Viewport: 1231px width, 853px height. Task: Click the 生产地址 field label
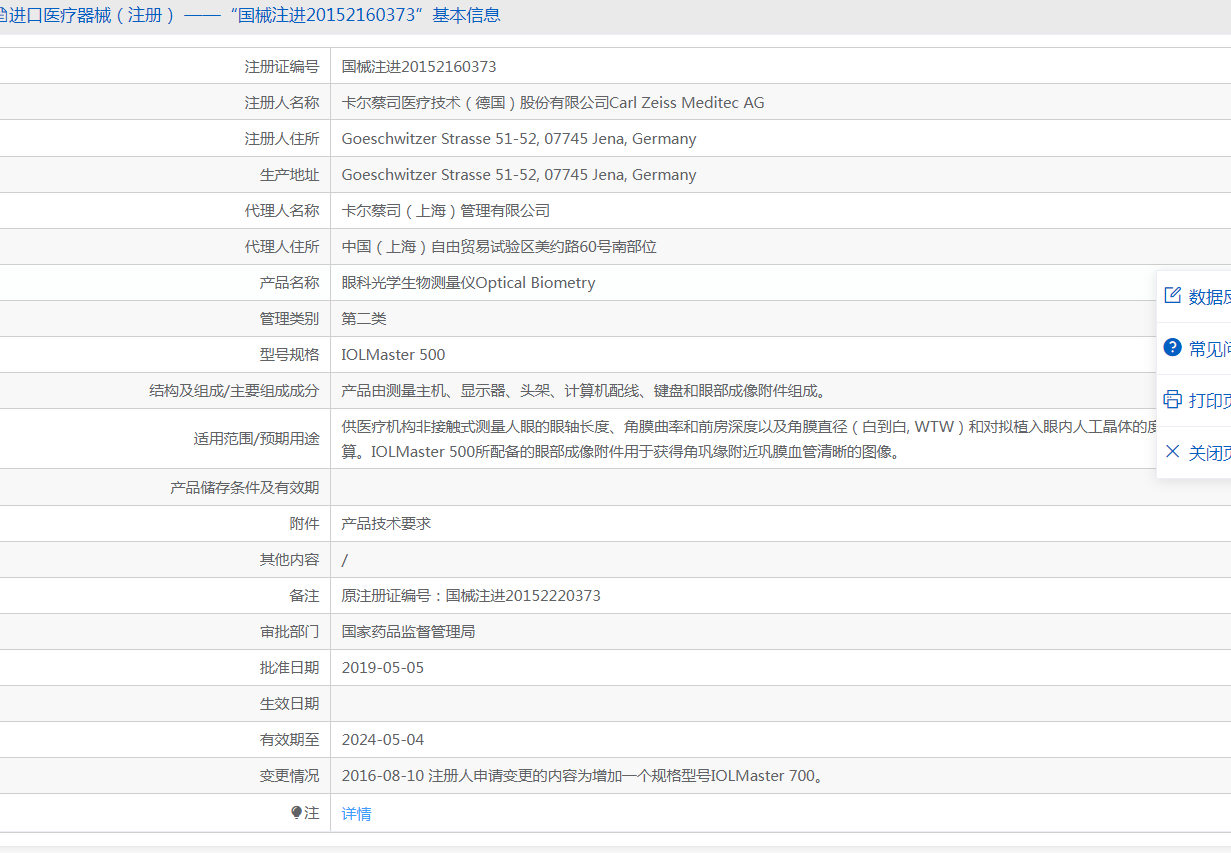[290, 175]
